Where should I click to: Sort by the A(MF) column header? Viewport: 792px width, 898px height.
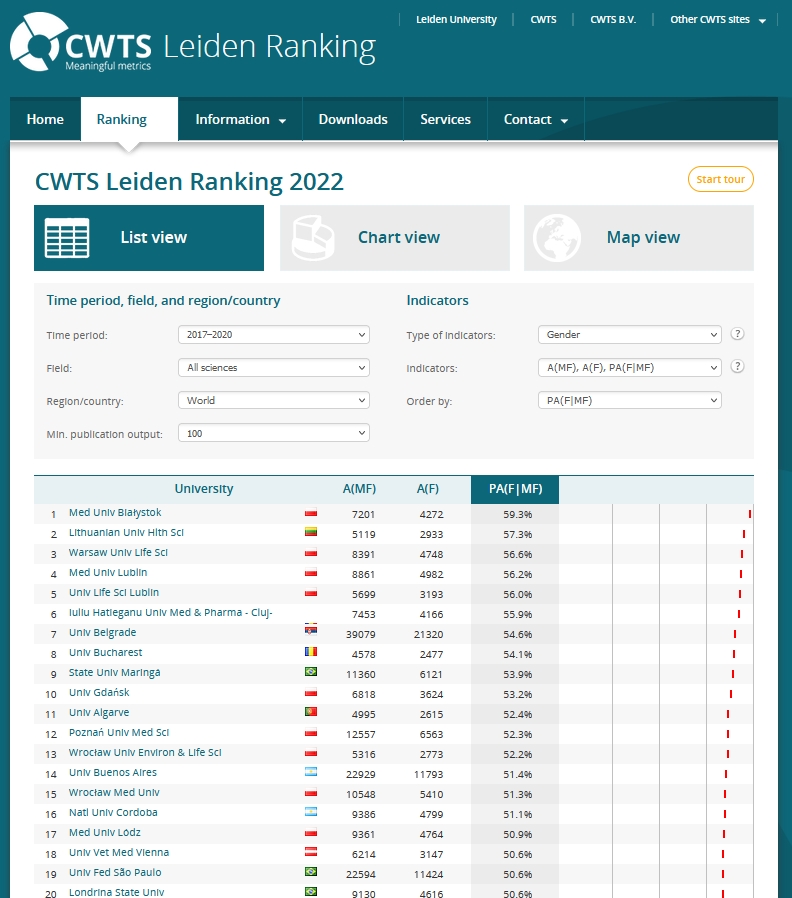point(359,489)
